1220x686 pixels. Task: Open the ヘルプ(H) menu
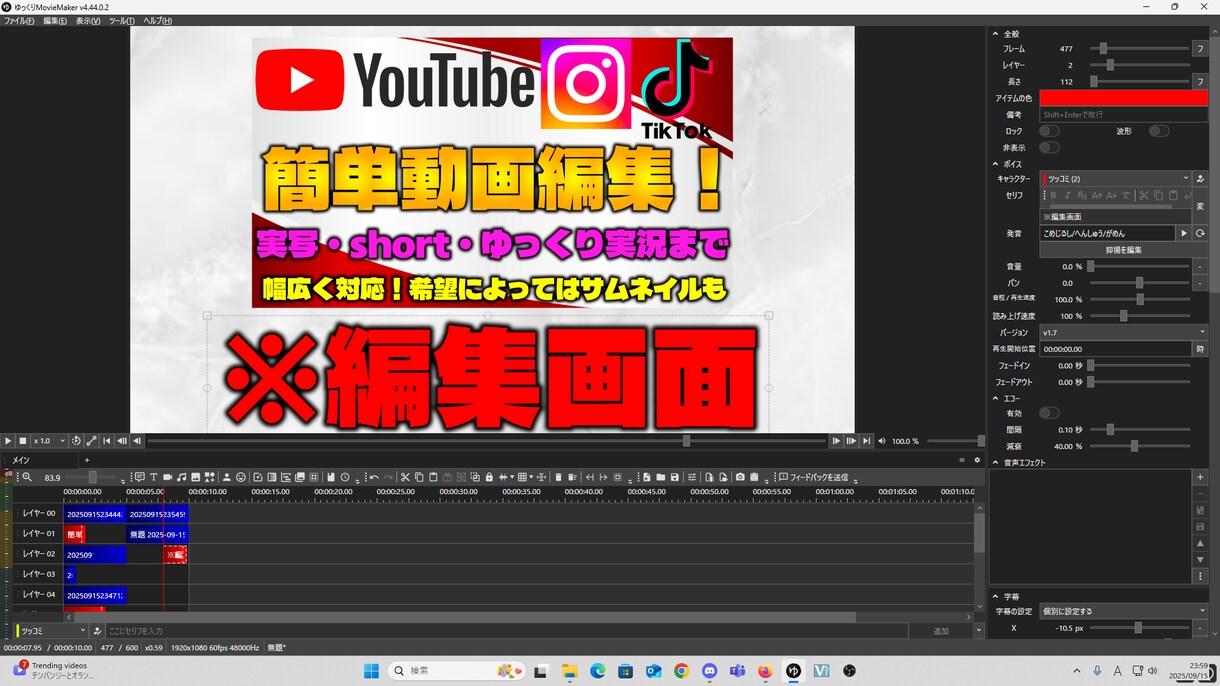click(x=157, y=20)
